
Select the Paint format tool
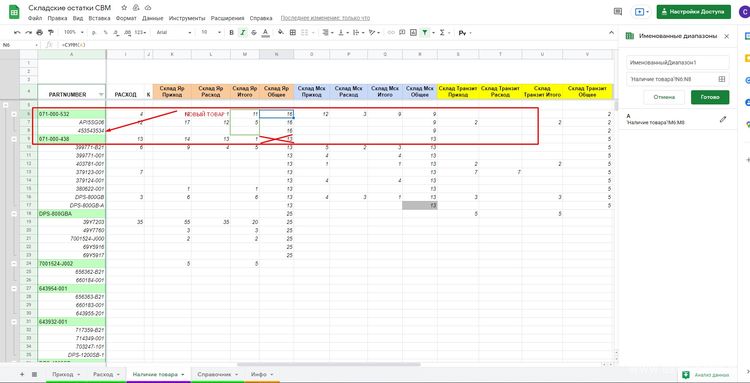click(x=51, y=33)
